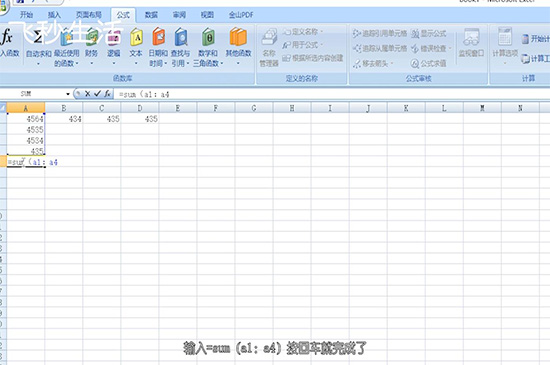Click Use in Formula option

tap(302, 45)
